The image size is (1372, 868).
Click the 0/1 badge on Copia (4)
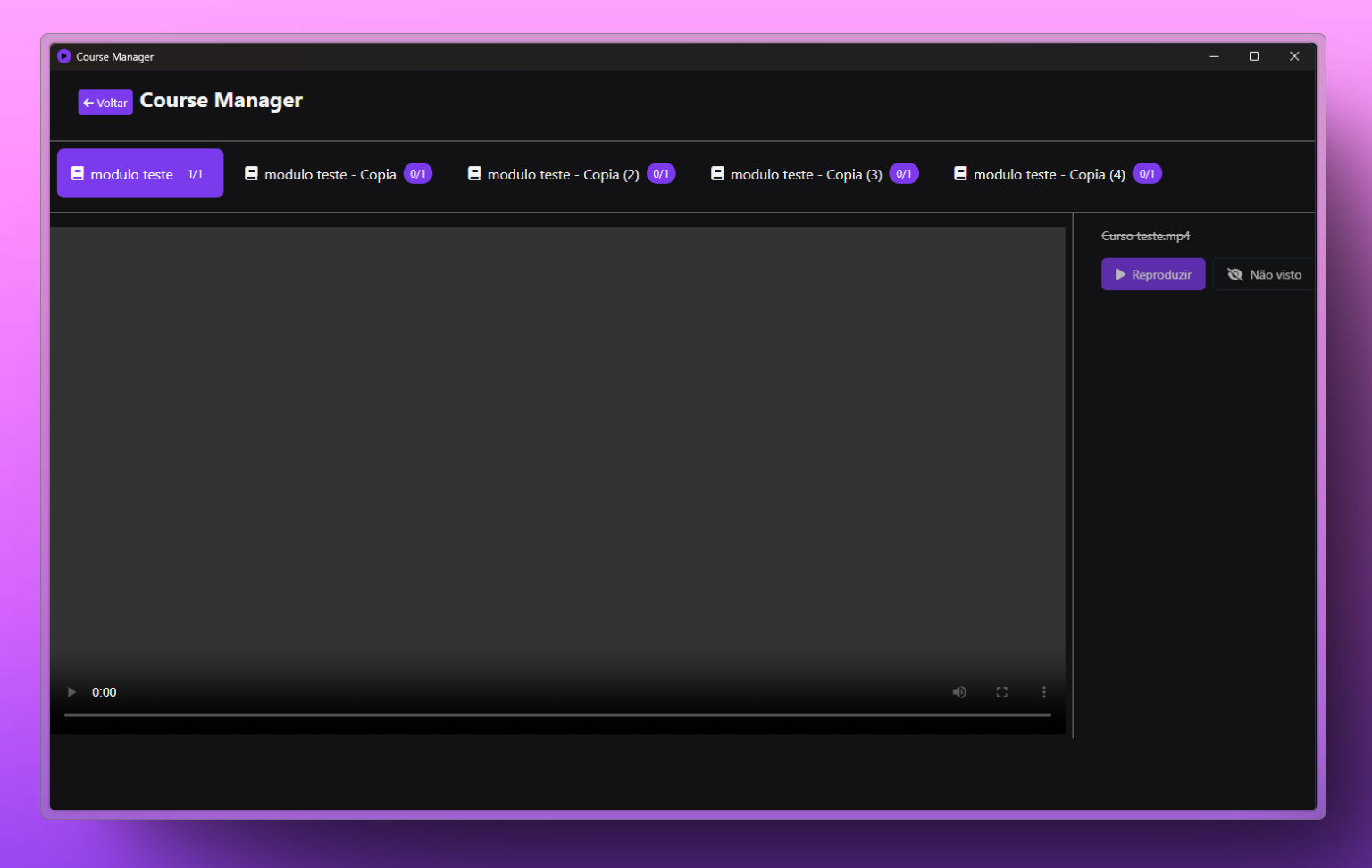tap(1147, 173)
